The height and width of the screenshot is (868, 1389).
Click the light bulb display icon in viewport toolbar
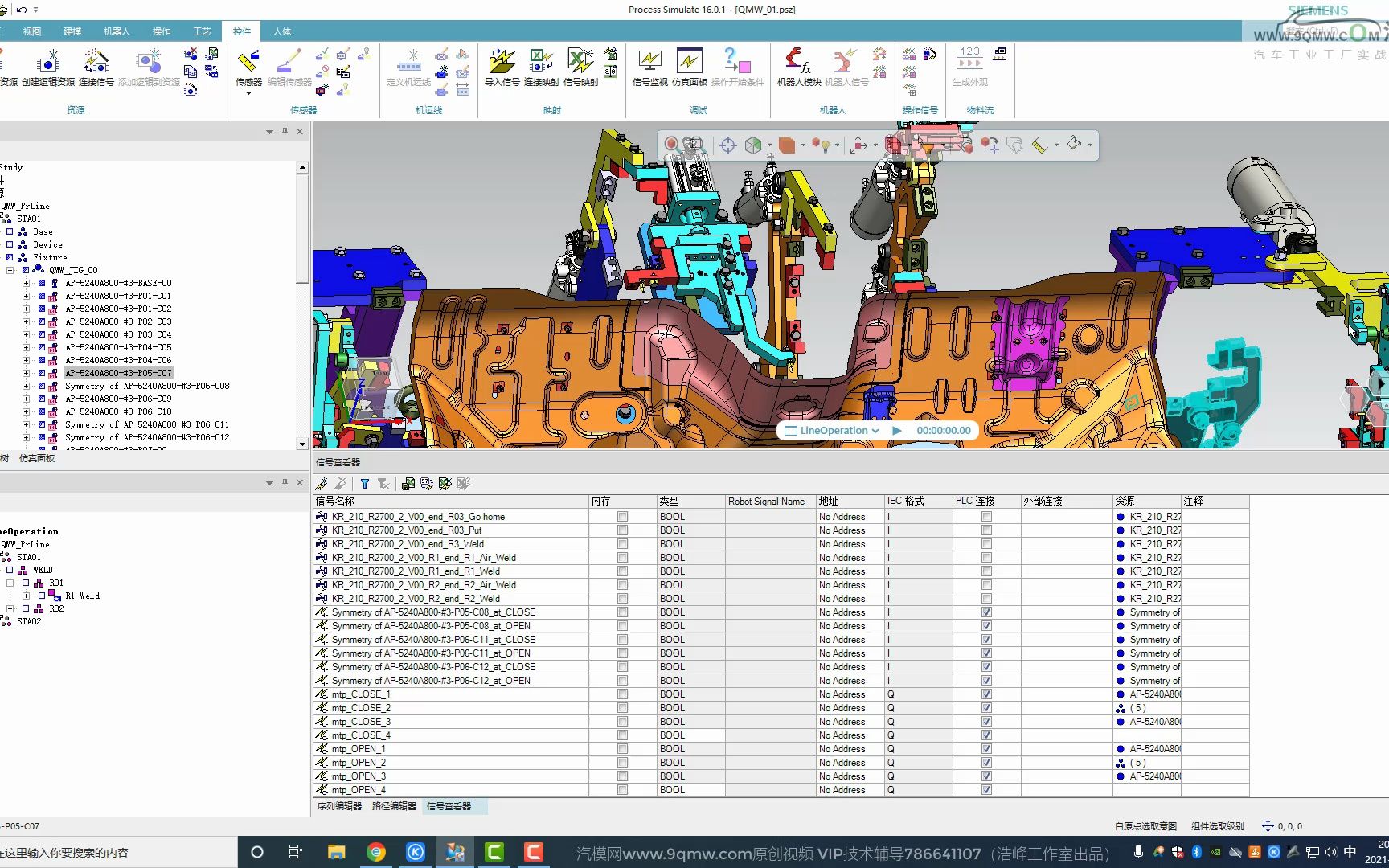(822, 145)
